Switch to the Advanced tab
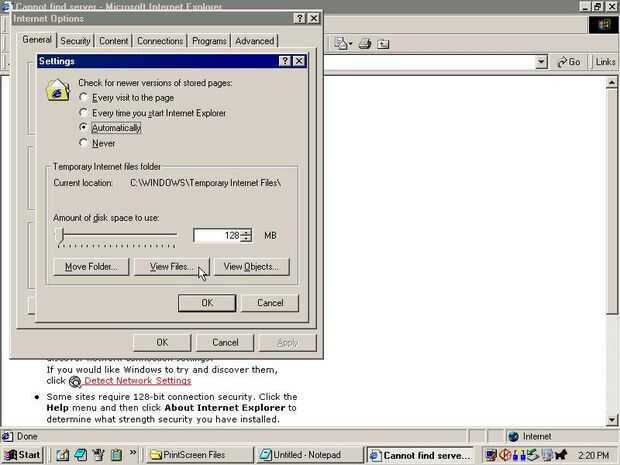Viewport: 620px width, 465px height. coord(255,41)
